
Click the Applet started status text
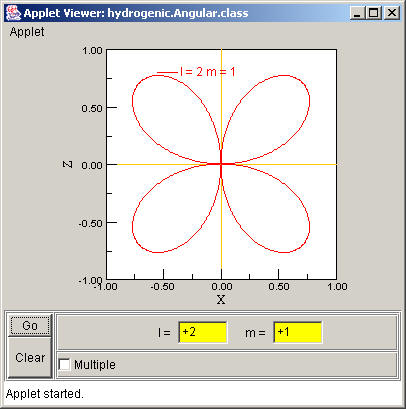tap(45, 394)
